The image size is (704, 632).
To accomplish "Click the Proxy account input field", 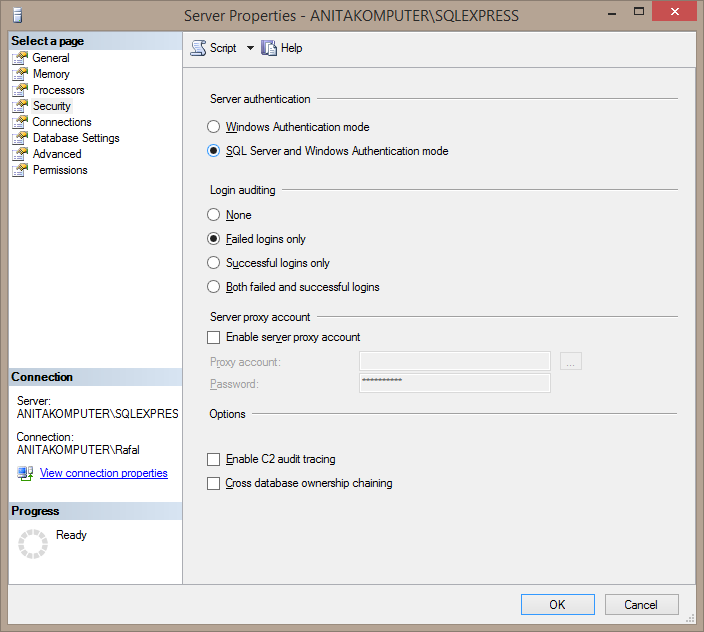I will click(x=455, y=361).
